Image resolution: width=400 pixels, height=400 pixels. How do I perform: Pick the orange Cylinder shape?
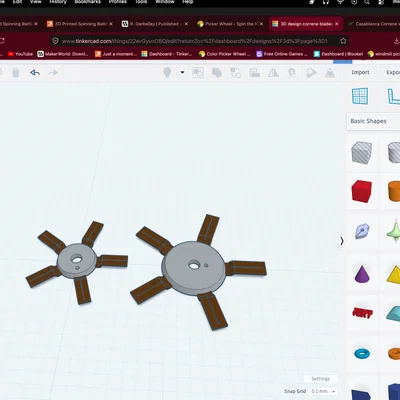tap(394, 191)
